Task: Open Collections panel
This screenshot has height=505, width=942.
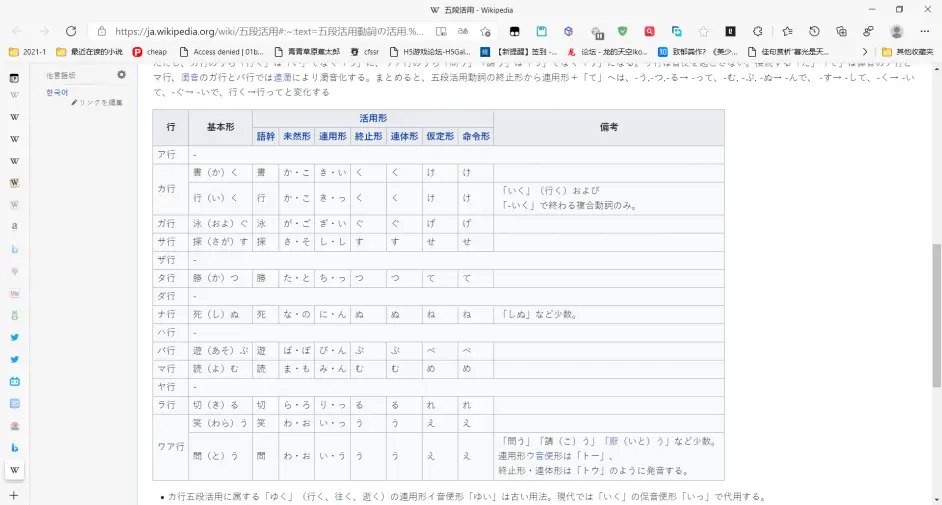Action: point(841,31)
